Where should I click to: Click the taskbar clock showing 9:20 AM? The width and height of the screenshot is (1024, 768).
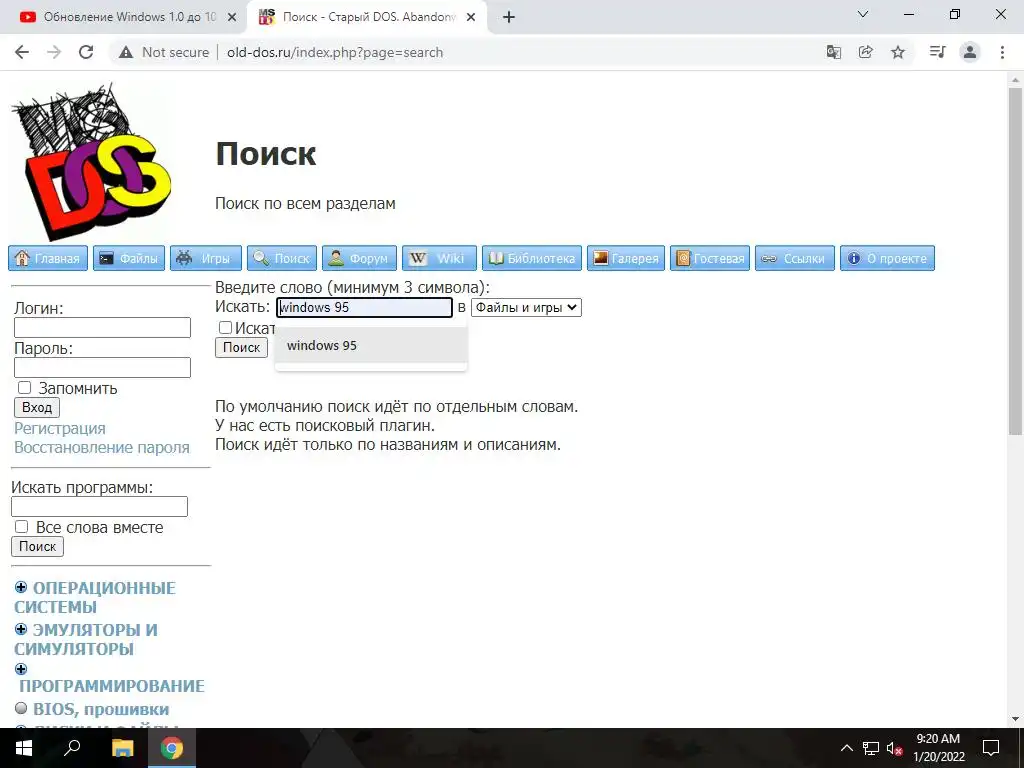tap(938, 748)
